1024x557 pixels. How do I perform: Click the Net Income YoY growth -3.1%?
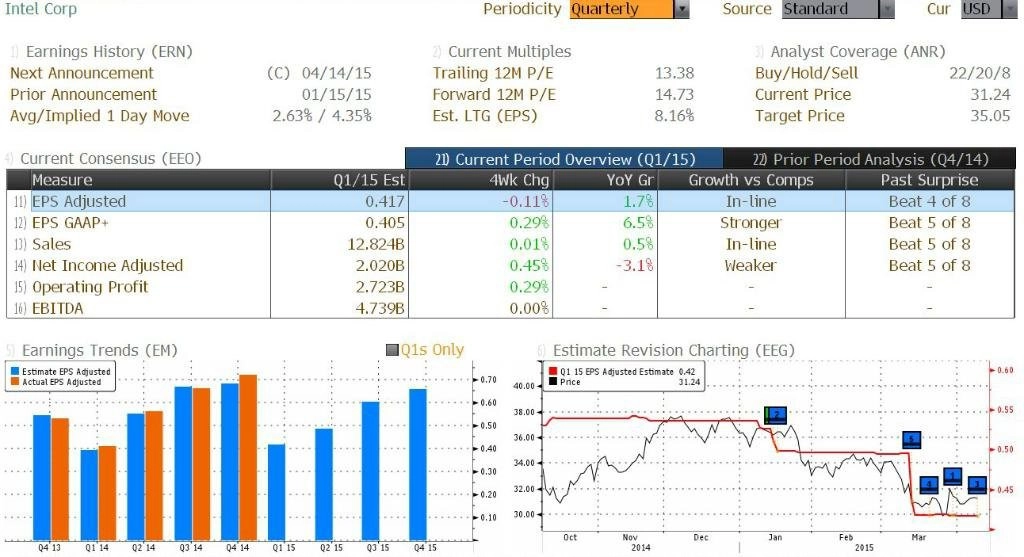635,266
